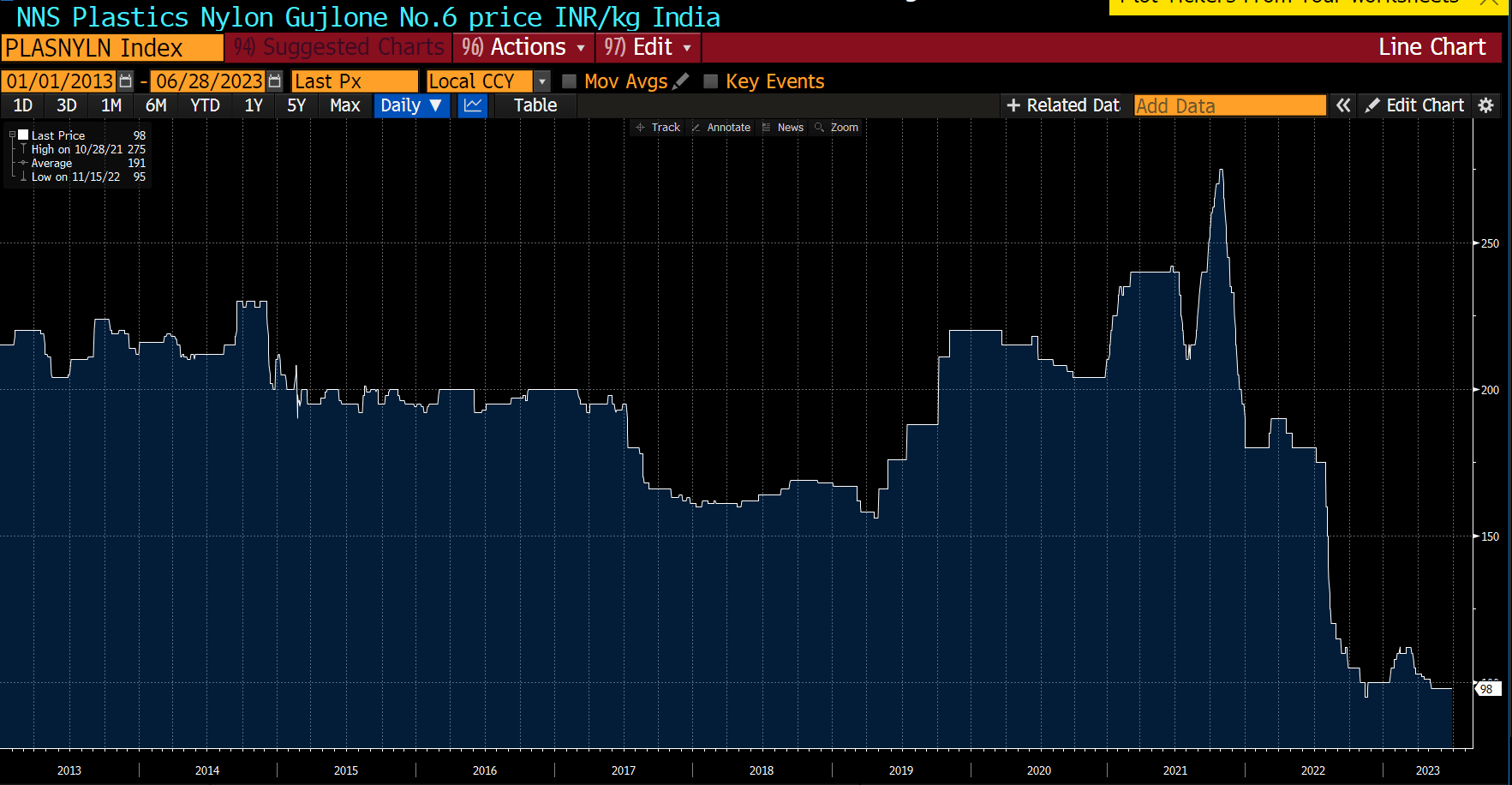Select the line chart type icon

472,105
